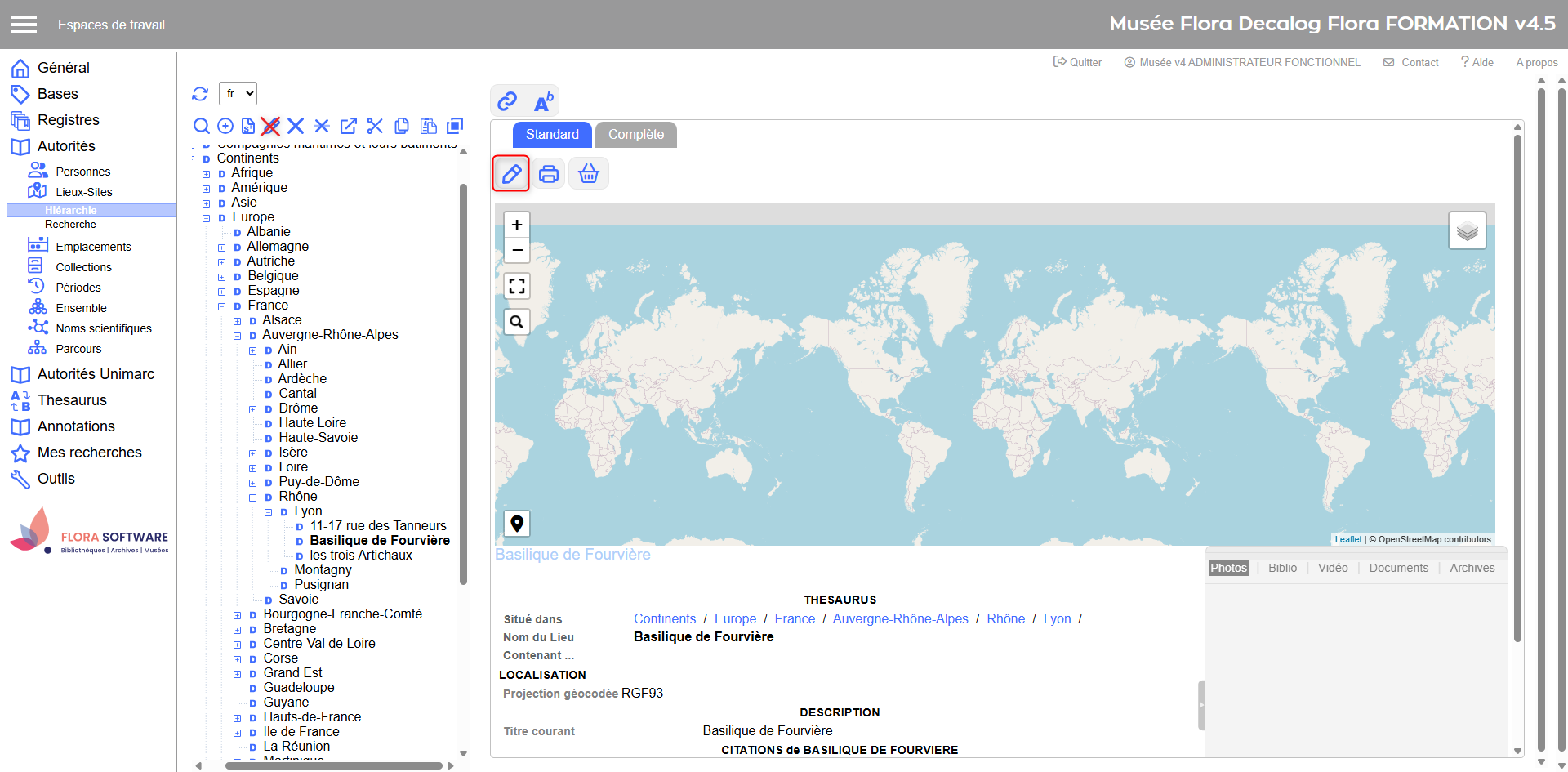Toggle map fullscreen mode
The height and width of the screenshot is (772, 1568).
(517, 286)
